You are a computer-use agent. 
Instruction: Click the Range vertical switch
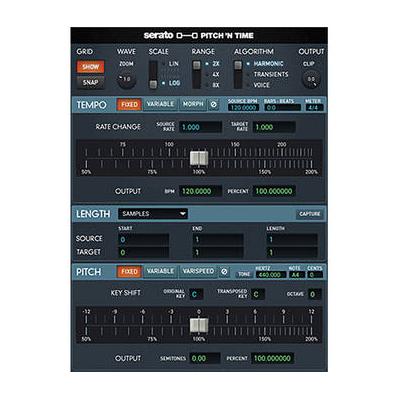[197, 75]
